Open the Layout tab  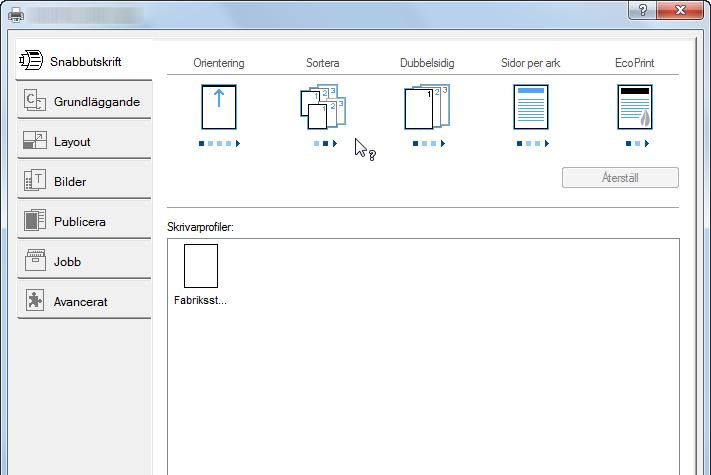point(84,141)
